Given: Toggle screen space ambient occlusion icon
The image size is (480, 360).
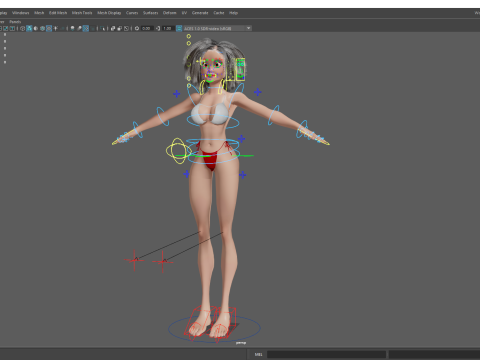Looking at the screenshot, I should [x=72, y=28].
